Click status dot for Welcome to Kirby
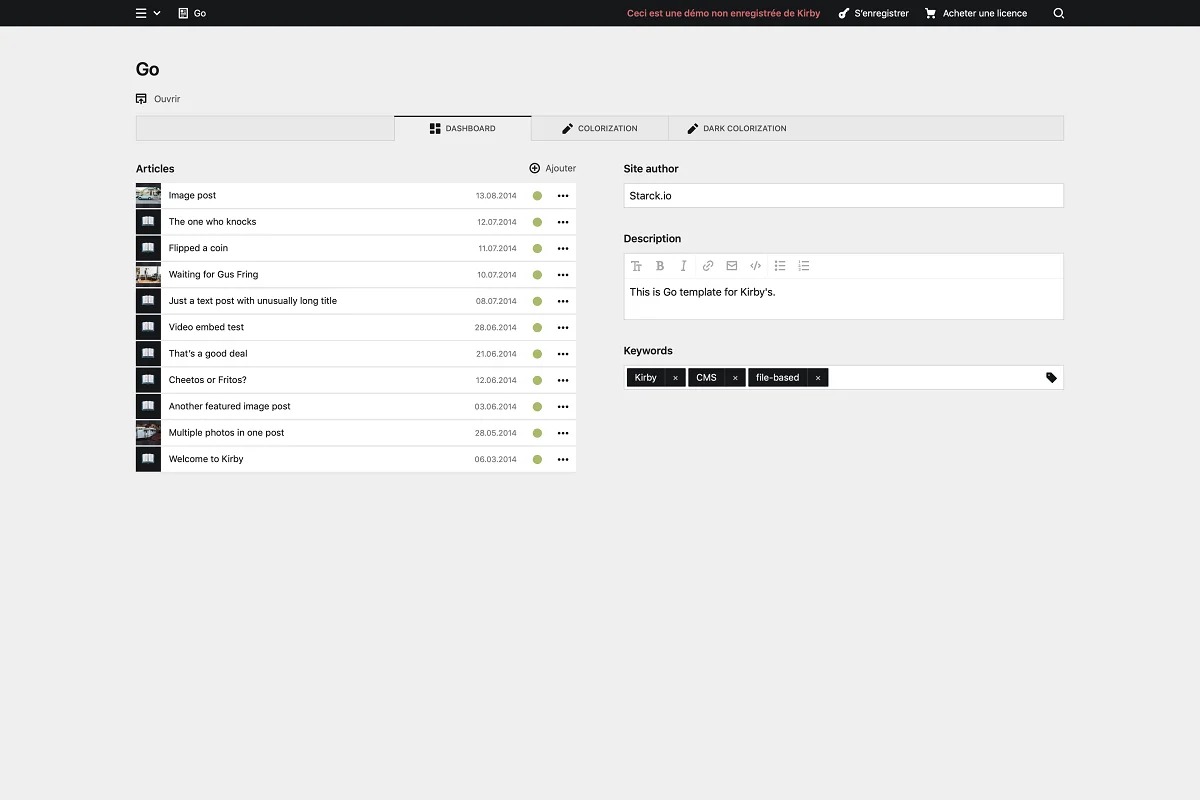Image resolution: width=1200 pixels, height=800 pixels. click(537, 460)
